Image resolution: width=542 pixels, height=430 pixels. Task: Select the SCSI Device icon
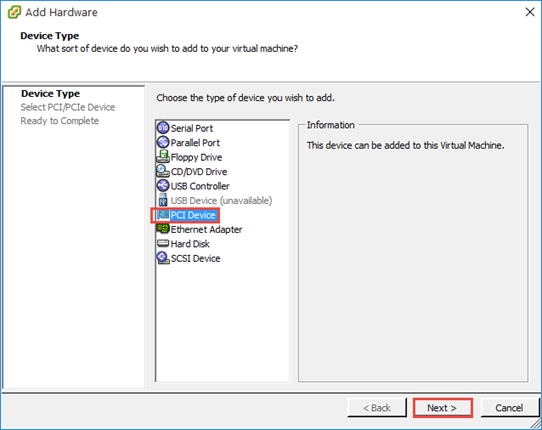point(163,258)
